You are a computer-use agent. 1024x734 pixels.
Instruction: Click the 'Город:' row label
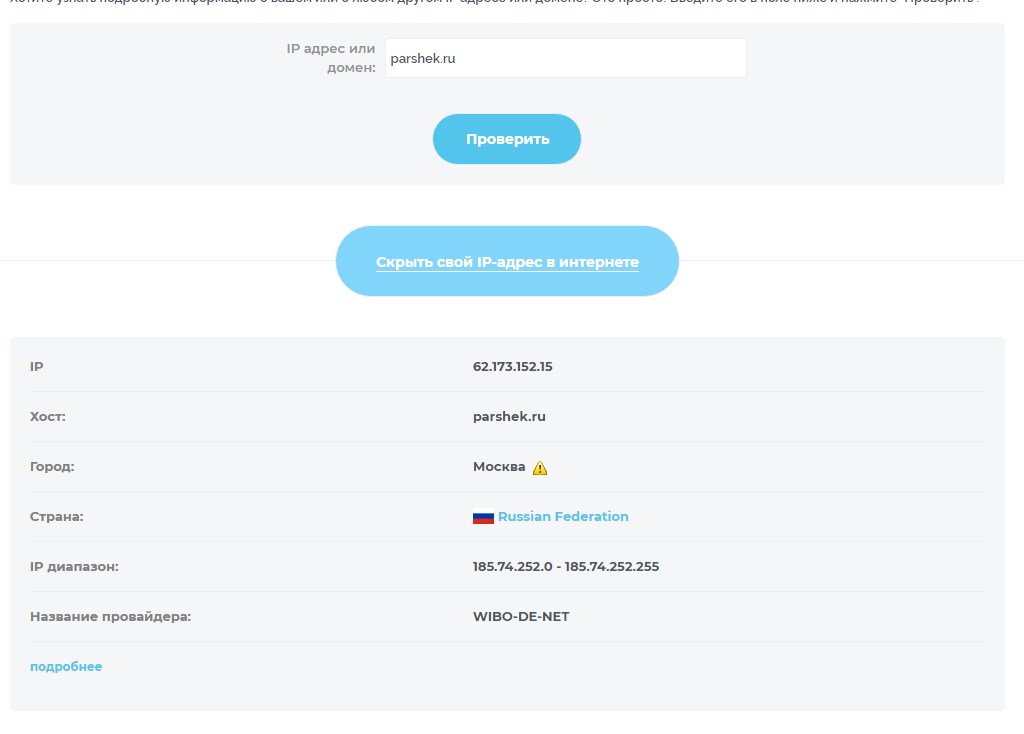(52, 467)
